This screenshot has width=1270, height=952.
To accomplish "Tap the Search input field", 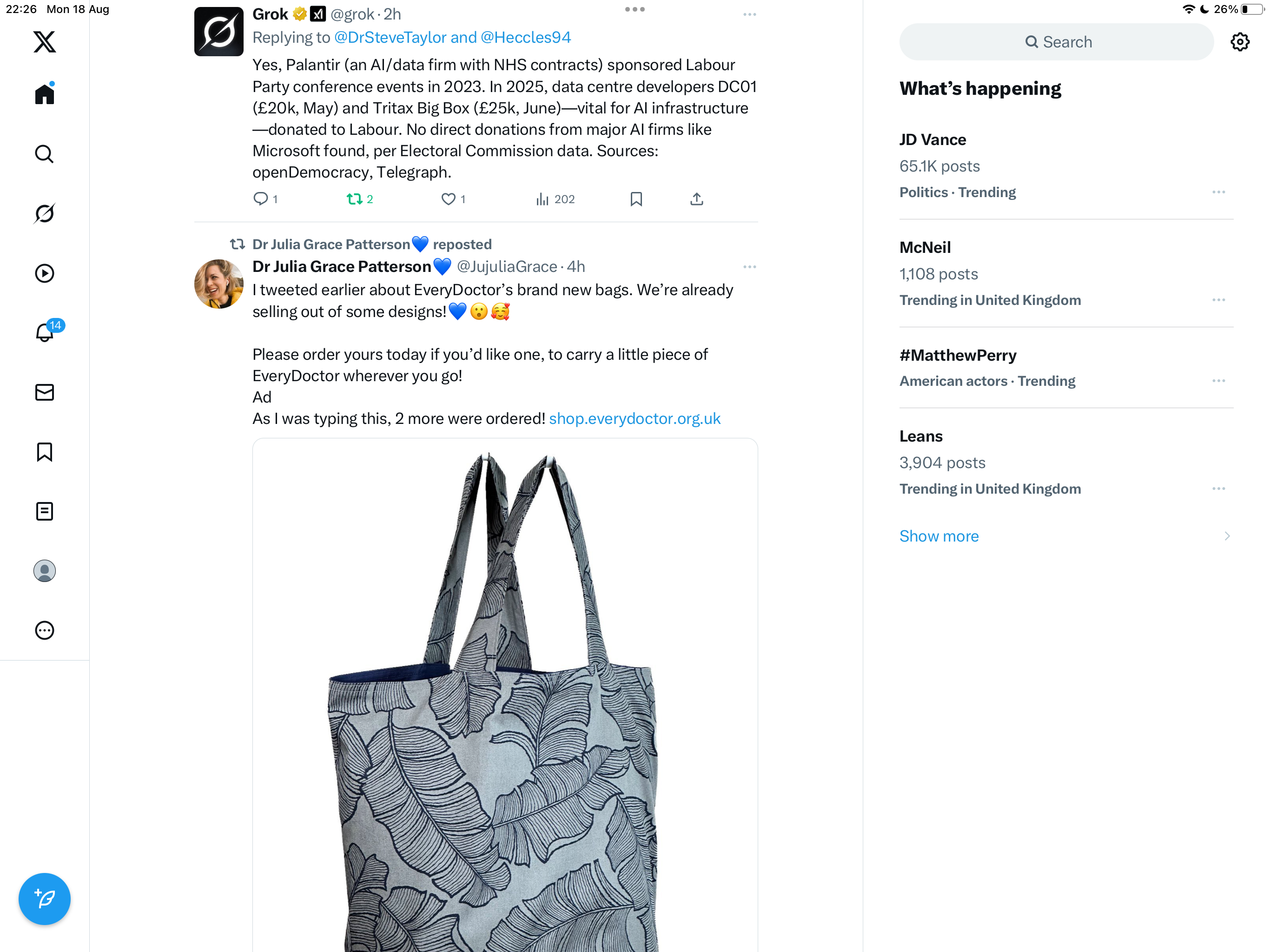I will coord(1057,42).
